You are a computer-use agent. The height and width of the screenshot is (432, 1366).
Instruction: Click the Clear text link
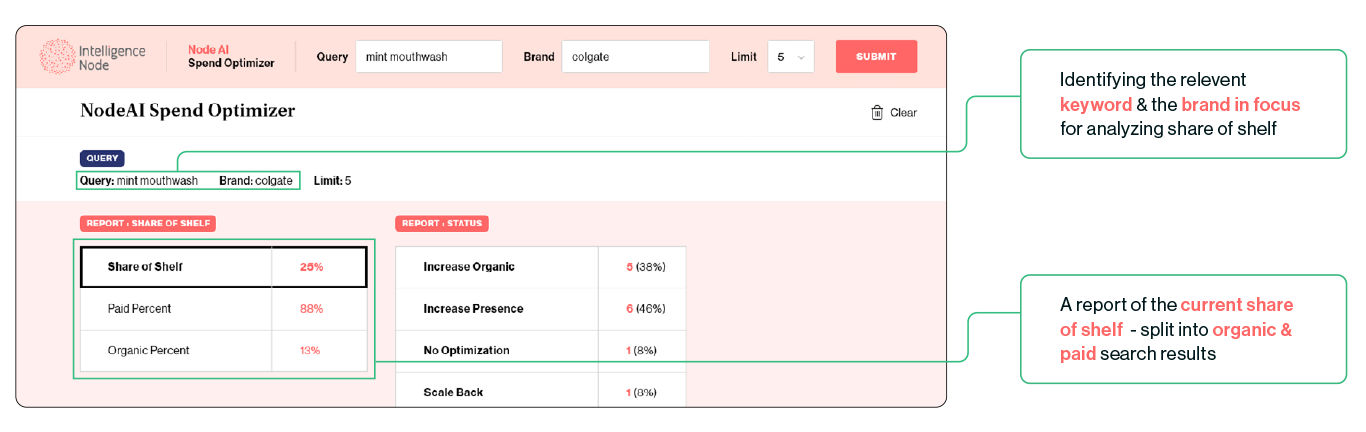pyautogui.click(x=903, y=113)
